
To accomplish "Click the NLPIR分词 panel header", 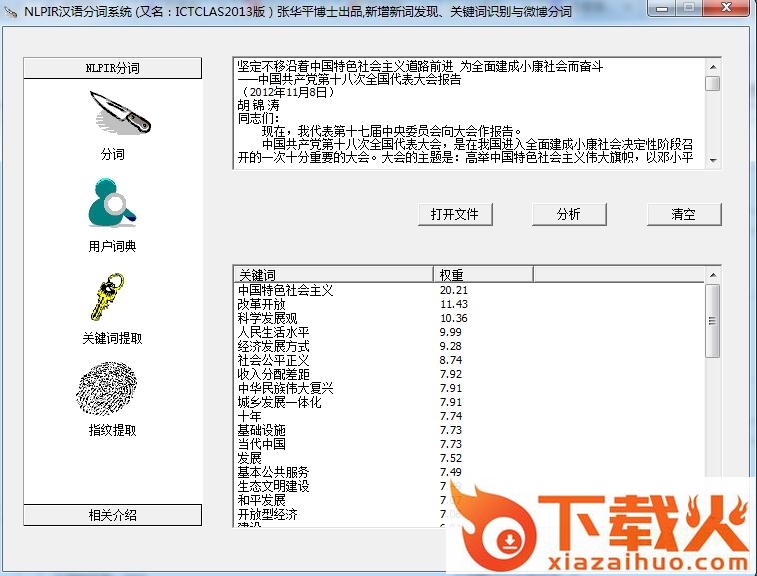I will [x=112, y=68].
